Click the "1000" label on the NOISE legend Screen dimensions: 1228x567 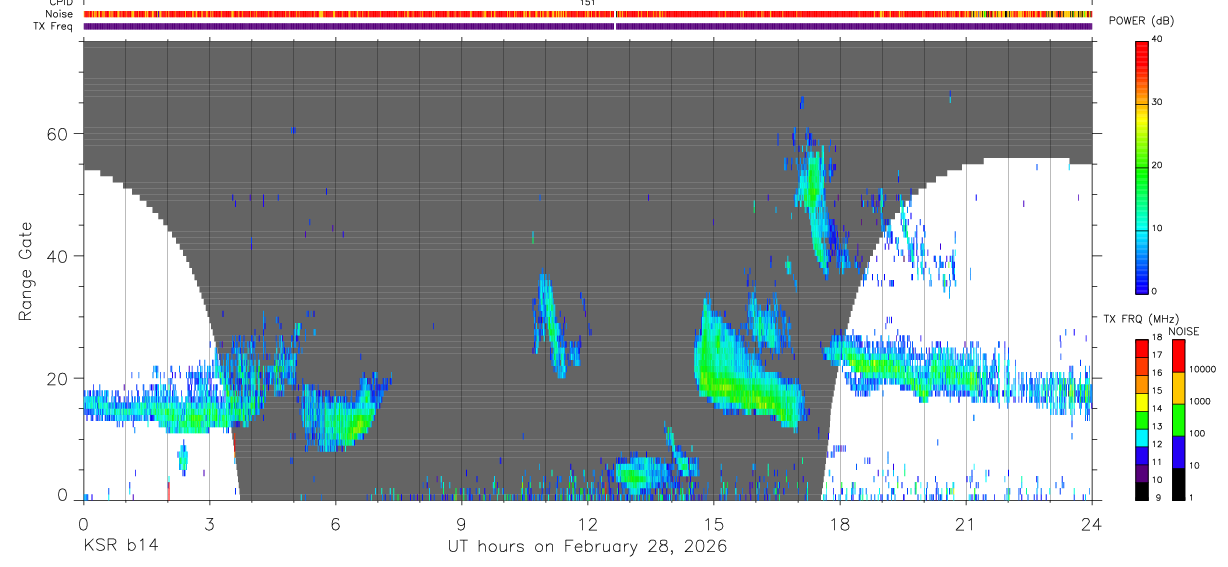[1198, 401]
